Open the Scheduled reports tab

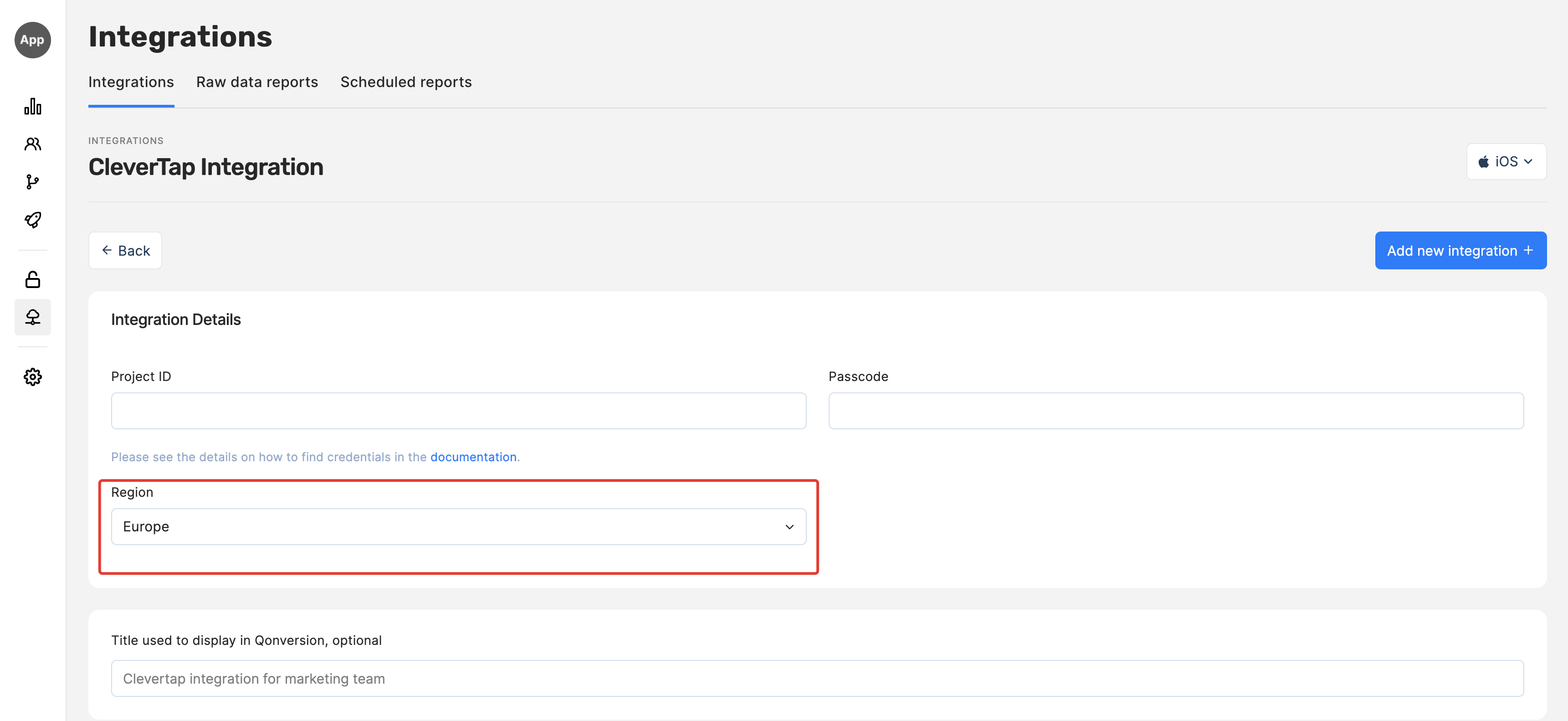pyautogui.click(x=405, y=82)
